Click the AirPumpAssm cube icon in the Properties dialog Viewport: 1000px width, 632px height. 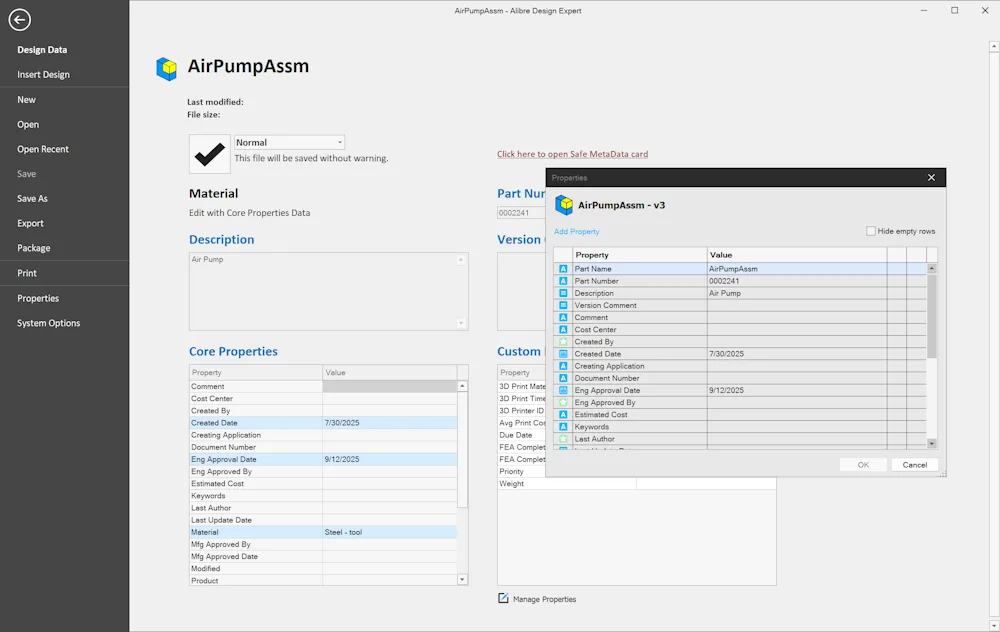564,205
